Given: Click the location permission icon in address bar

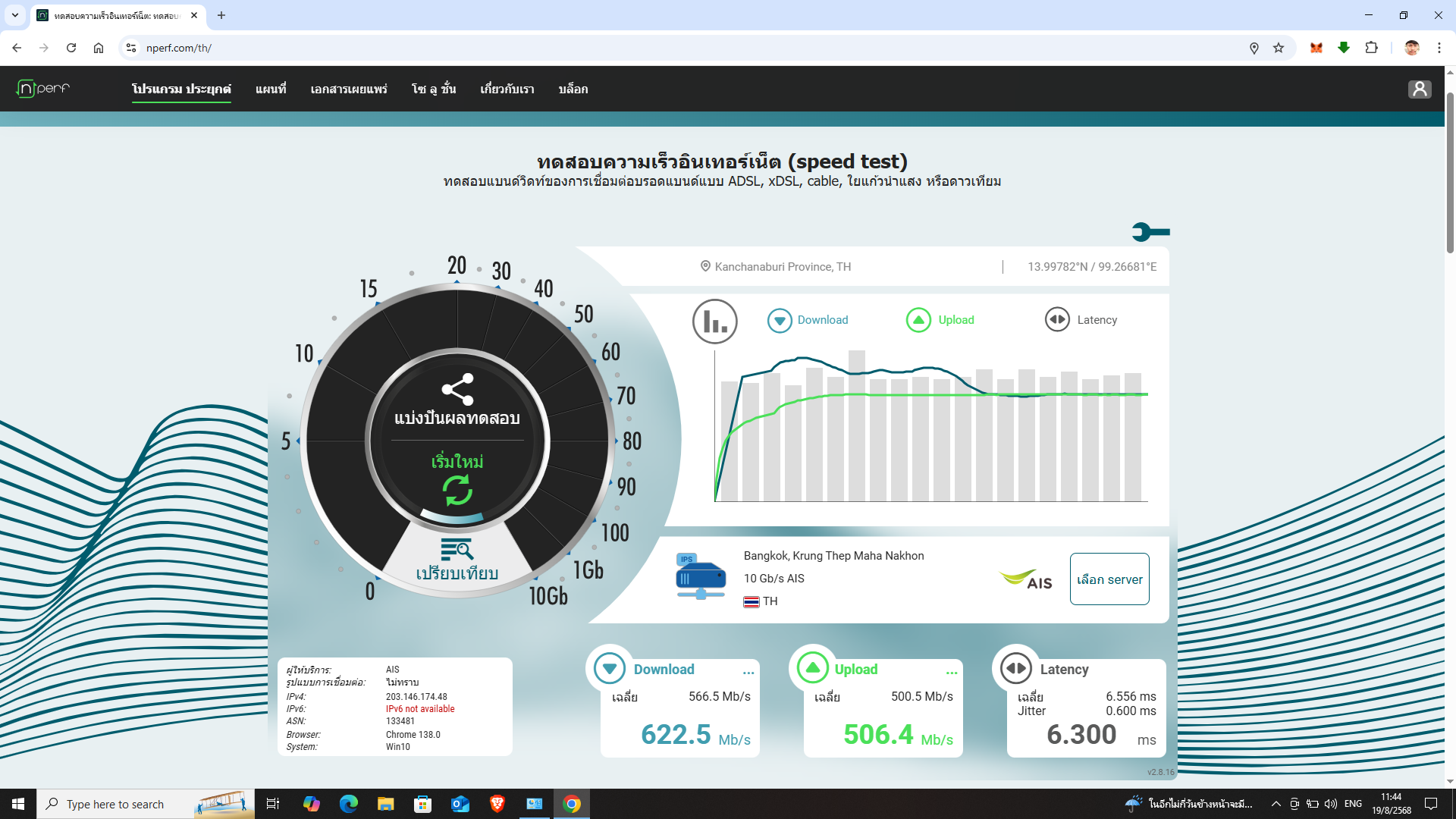Looking at the screenshot, I should point(1254,48).
